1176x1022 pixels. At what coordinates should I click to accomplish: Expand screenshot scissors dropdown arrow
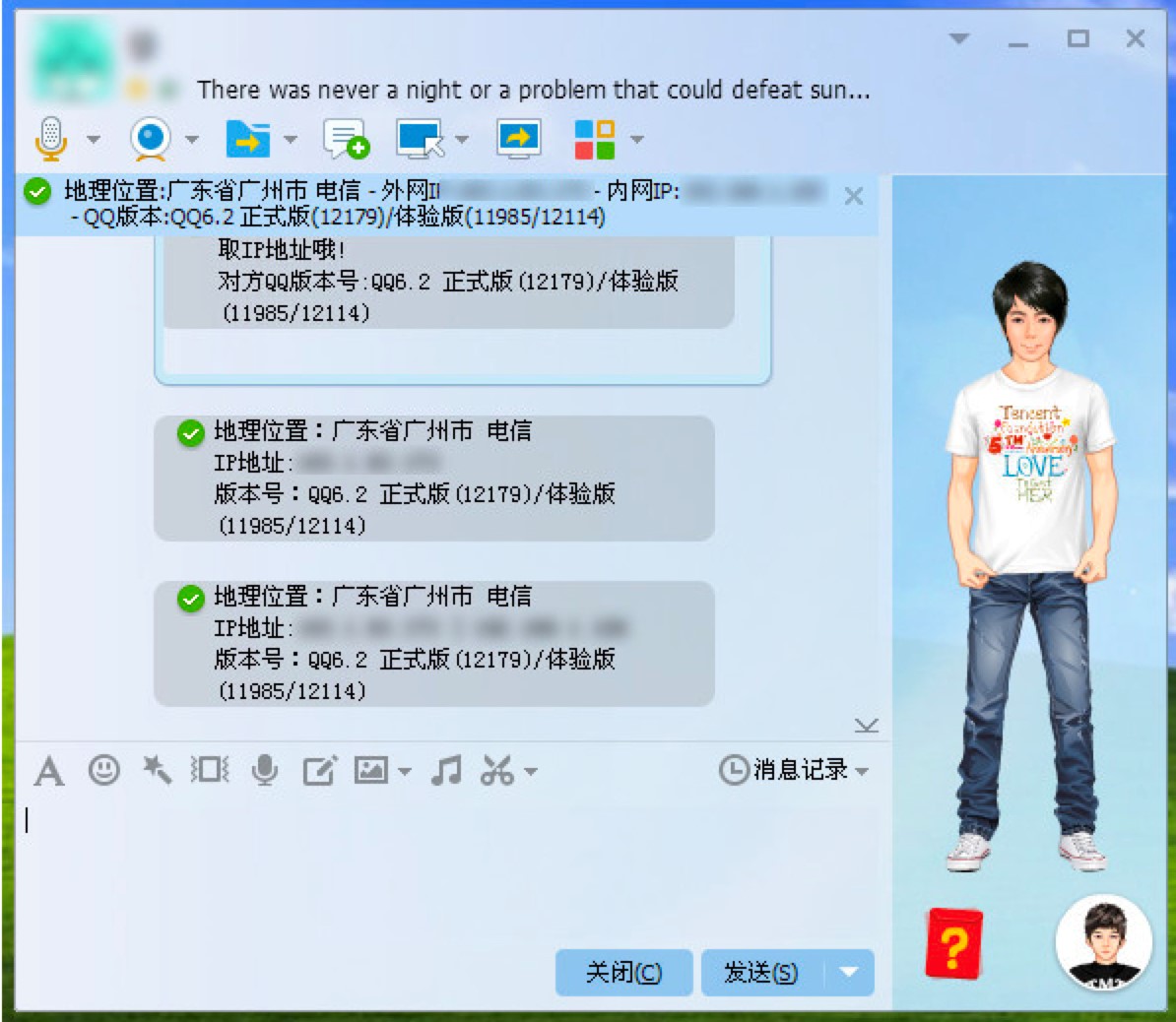(x=531, y=772)
